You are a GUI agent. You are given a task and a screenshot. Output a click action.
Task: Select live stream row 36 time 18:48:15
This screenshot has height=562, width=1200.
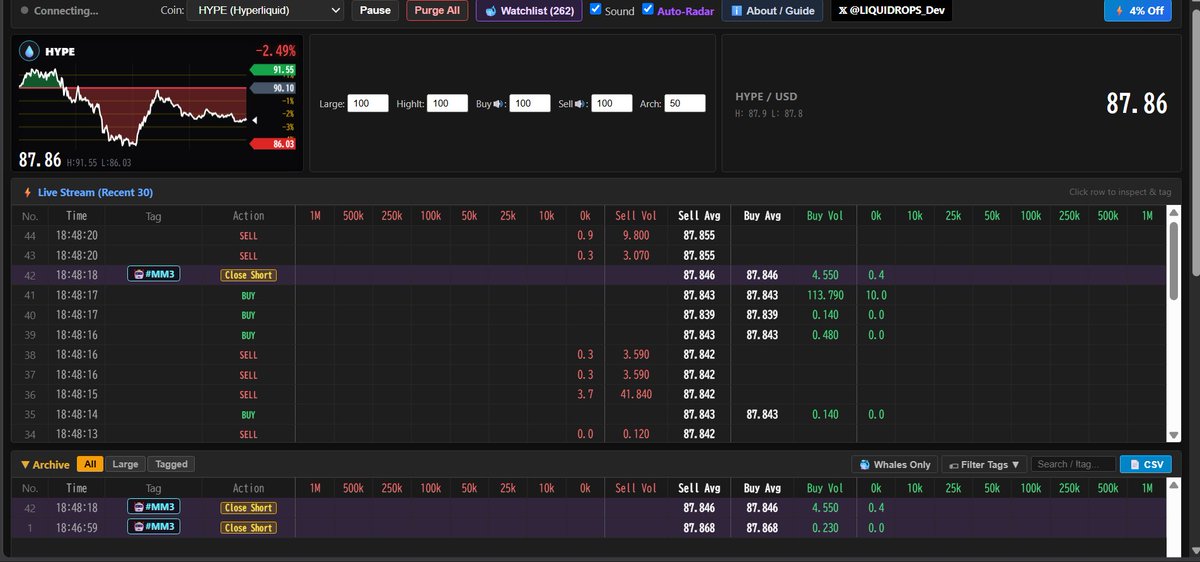pos(77,395)
